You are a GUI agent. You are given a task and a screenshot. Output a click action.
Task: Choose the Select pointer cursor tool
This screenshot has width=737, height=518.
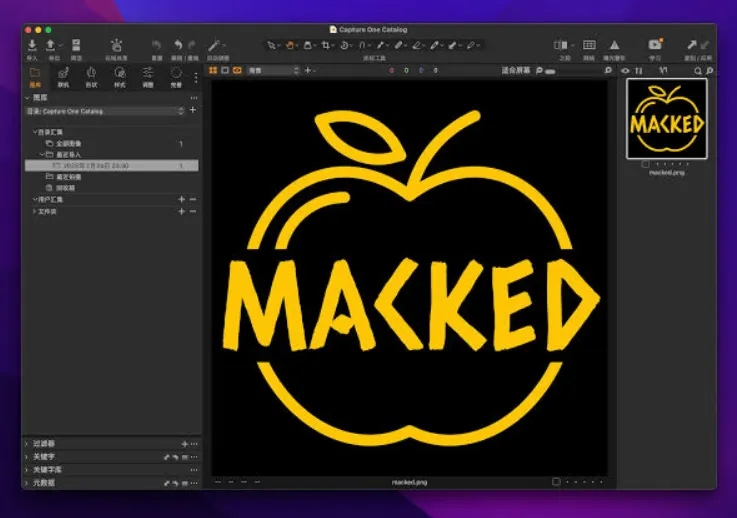click(271, 46)
